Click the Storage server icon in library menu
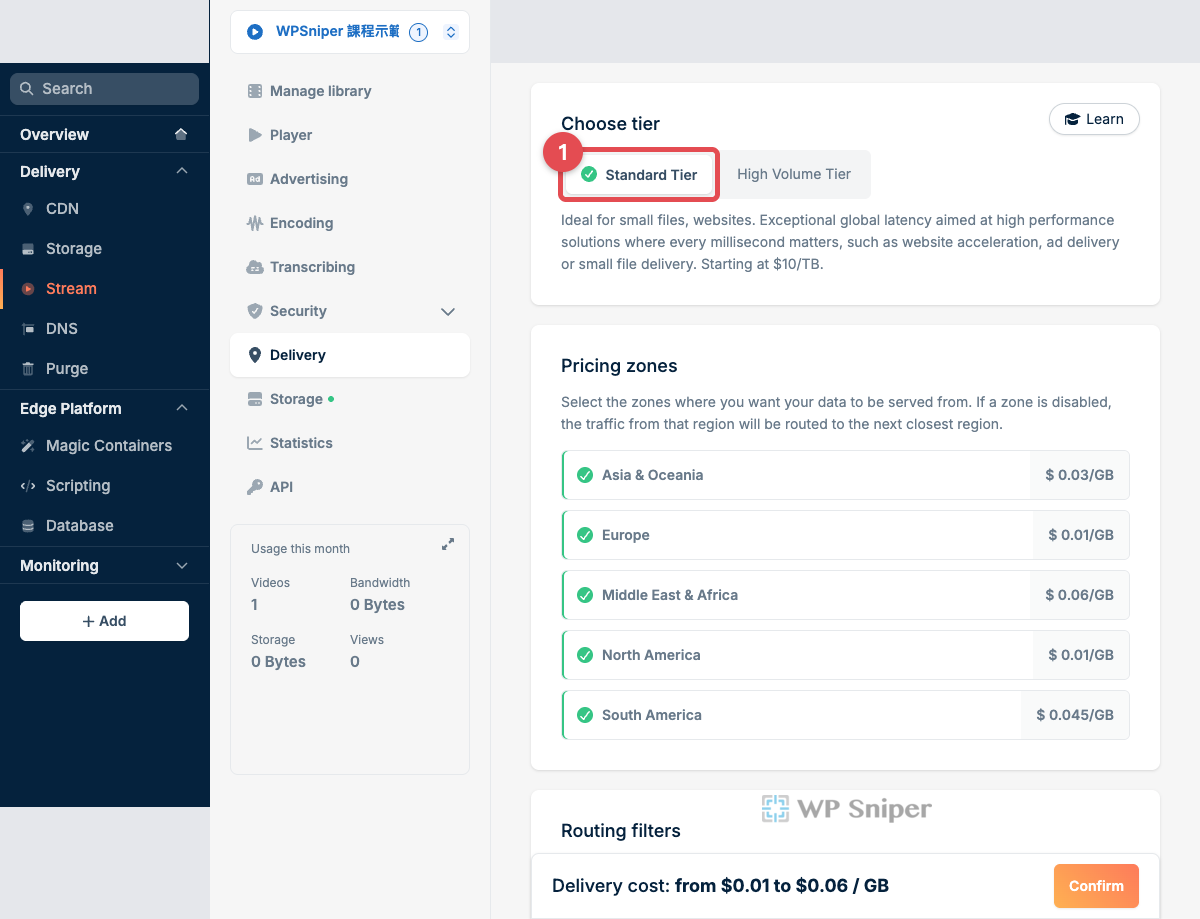Screen dimensions: 1200x919 pyautogui.click(x=255, y=399)
